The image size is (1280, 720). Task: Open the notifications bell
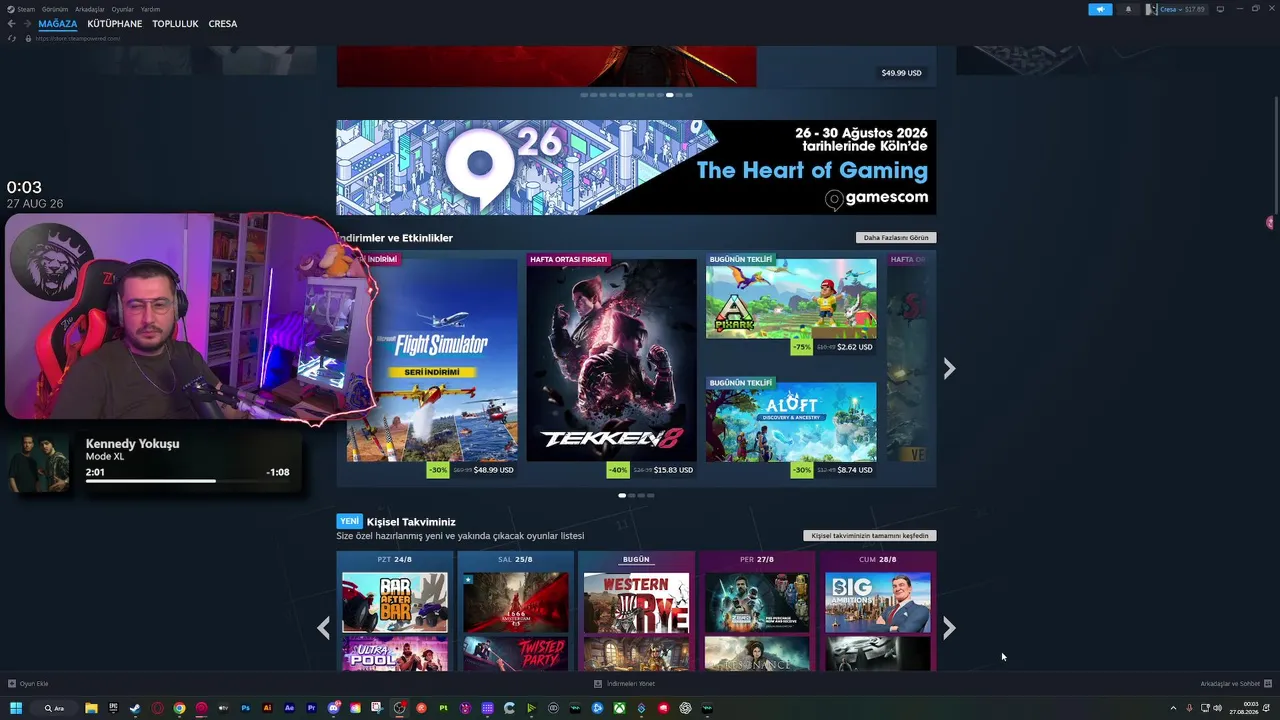tap(1128, 9)
